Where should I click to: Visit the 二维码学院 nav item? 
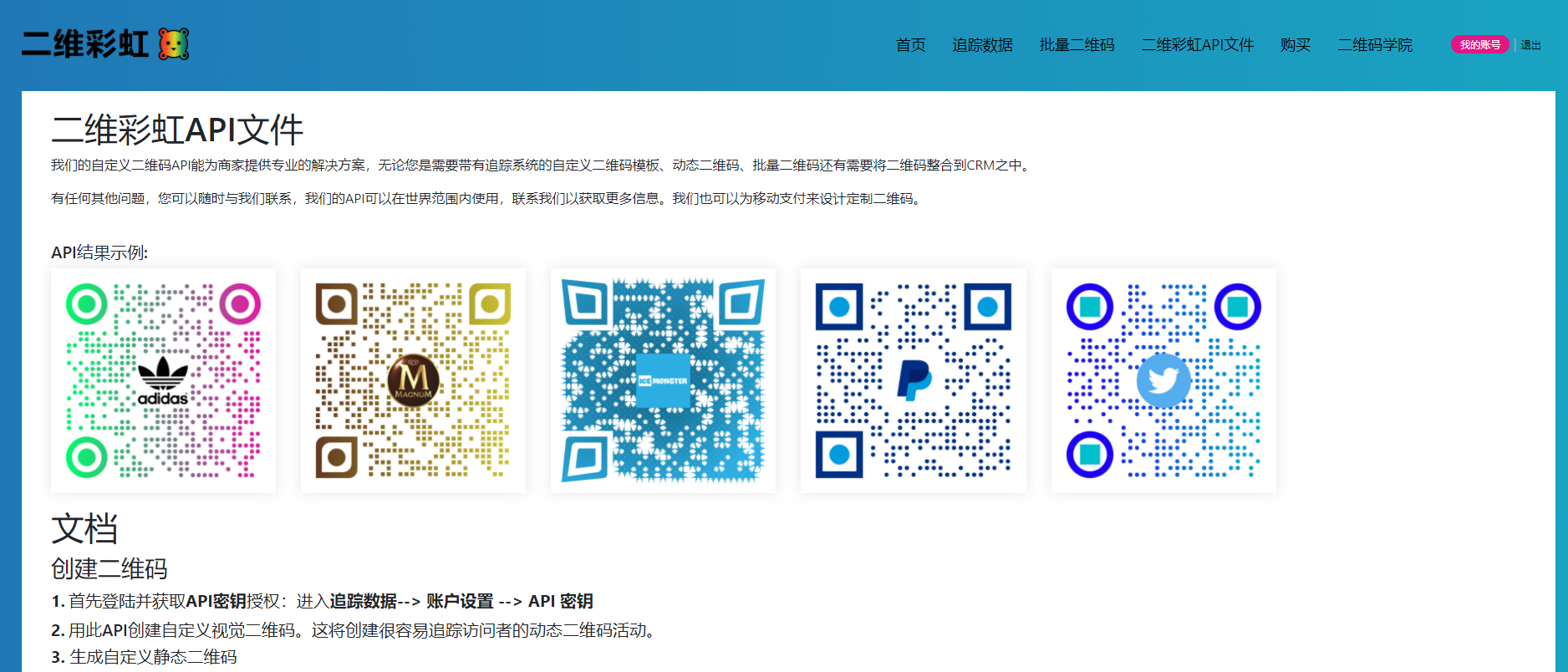tap(1375, 45)
